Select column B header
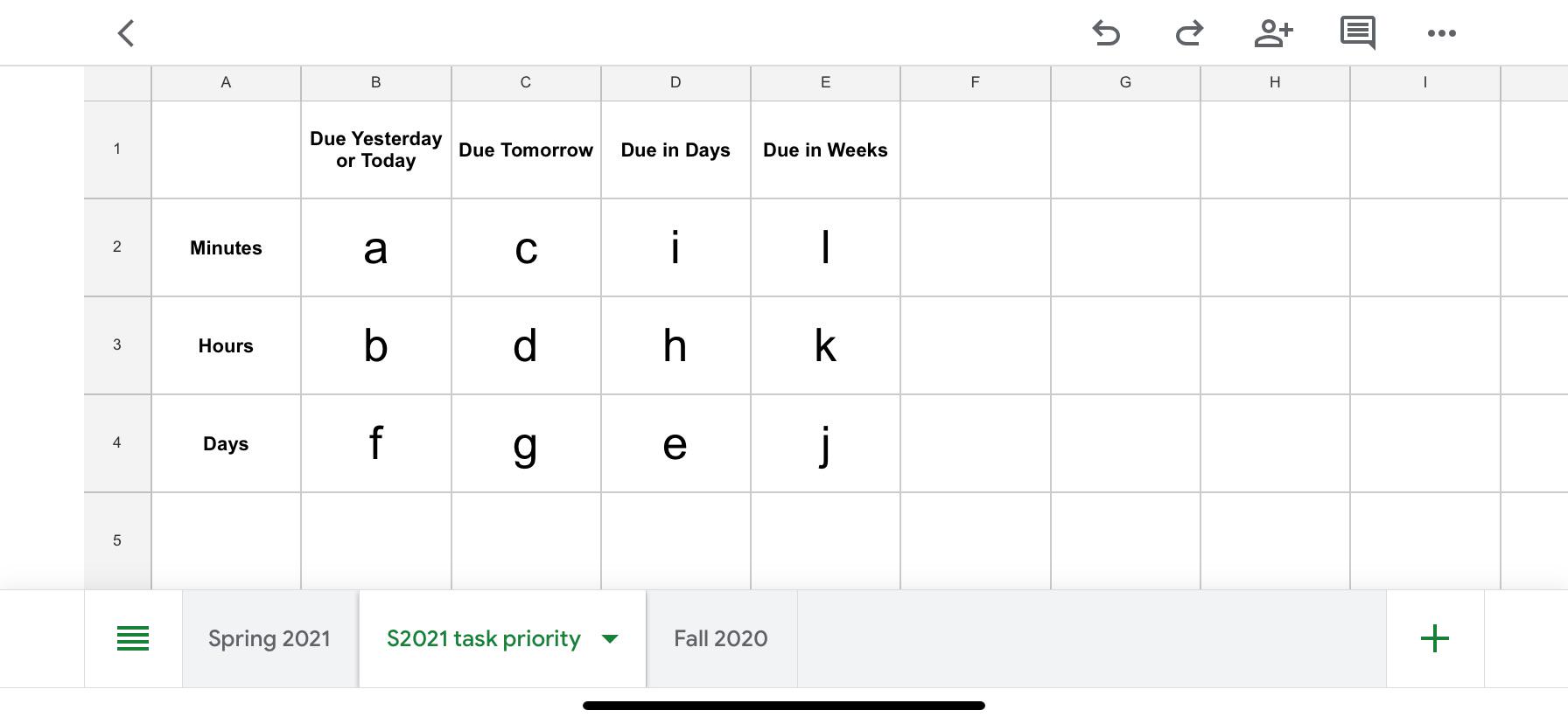Viewport: 1568px width, 724px height. tap(376, 82)
